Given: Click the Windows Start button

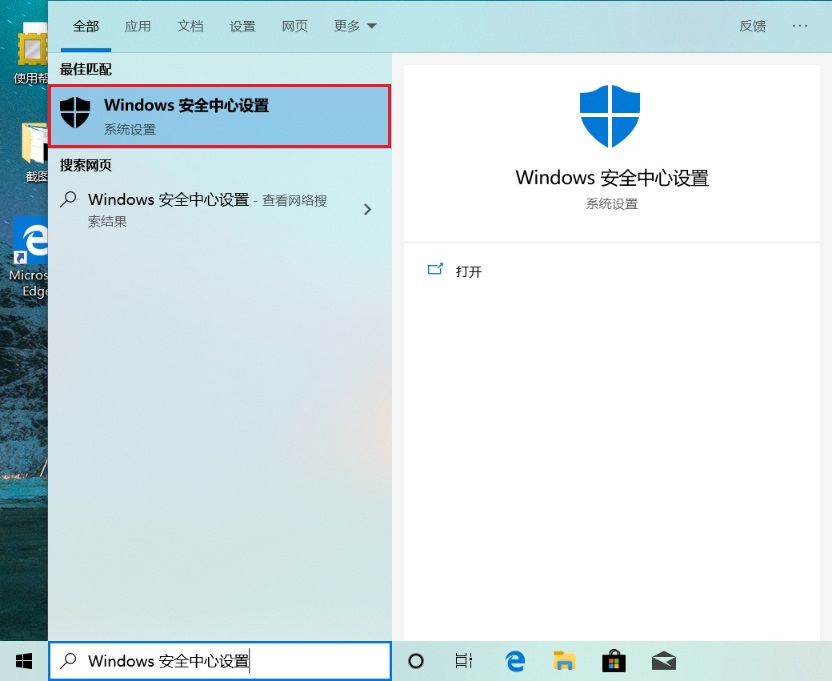Looking at the screenshot, I should coord(24,660).
